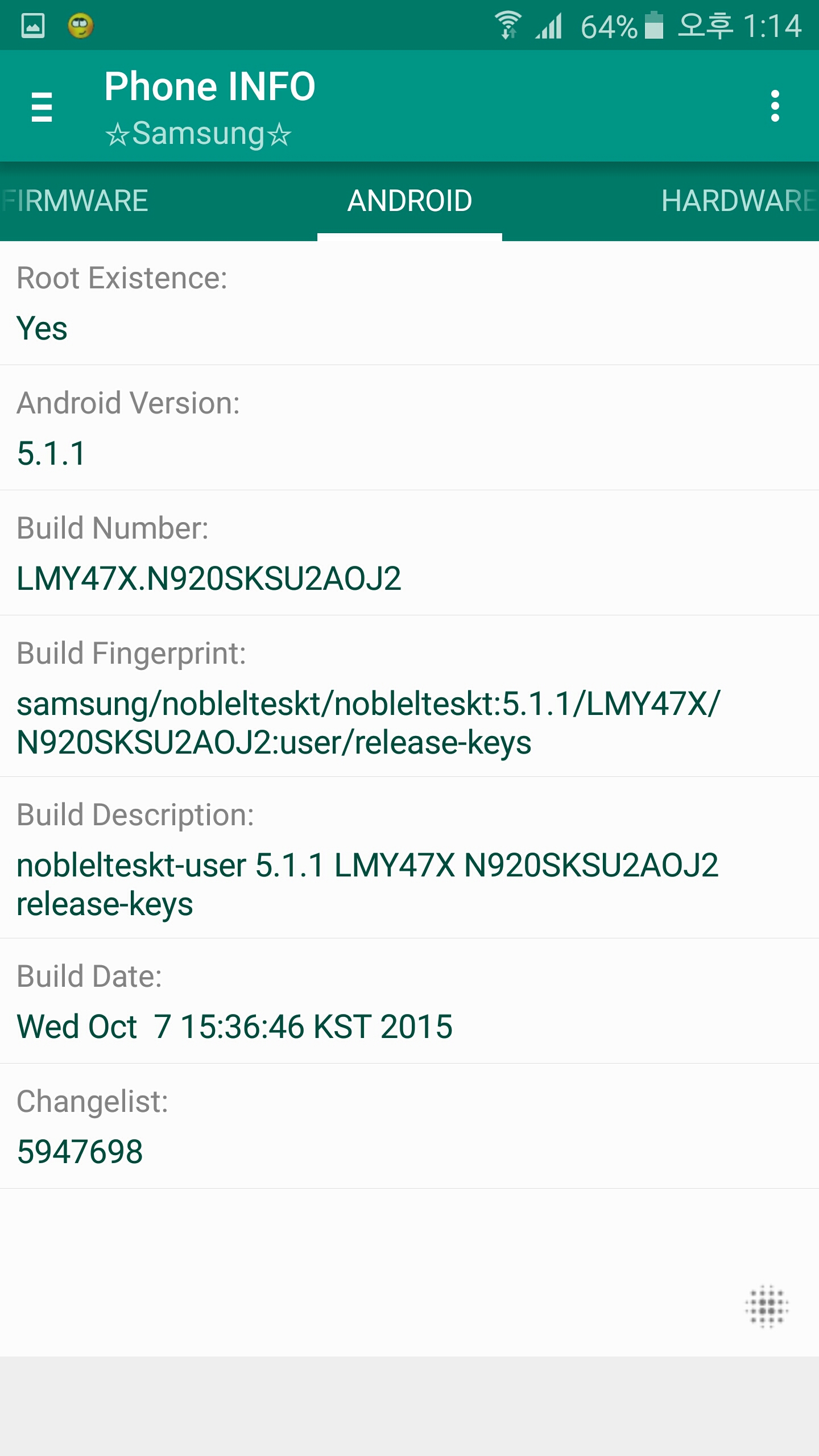Tap the Build Number entry

409,553
